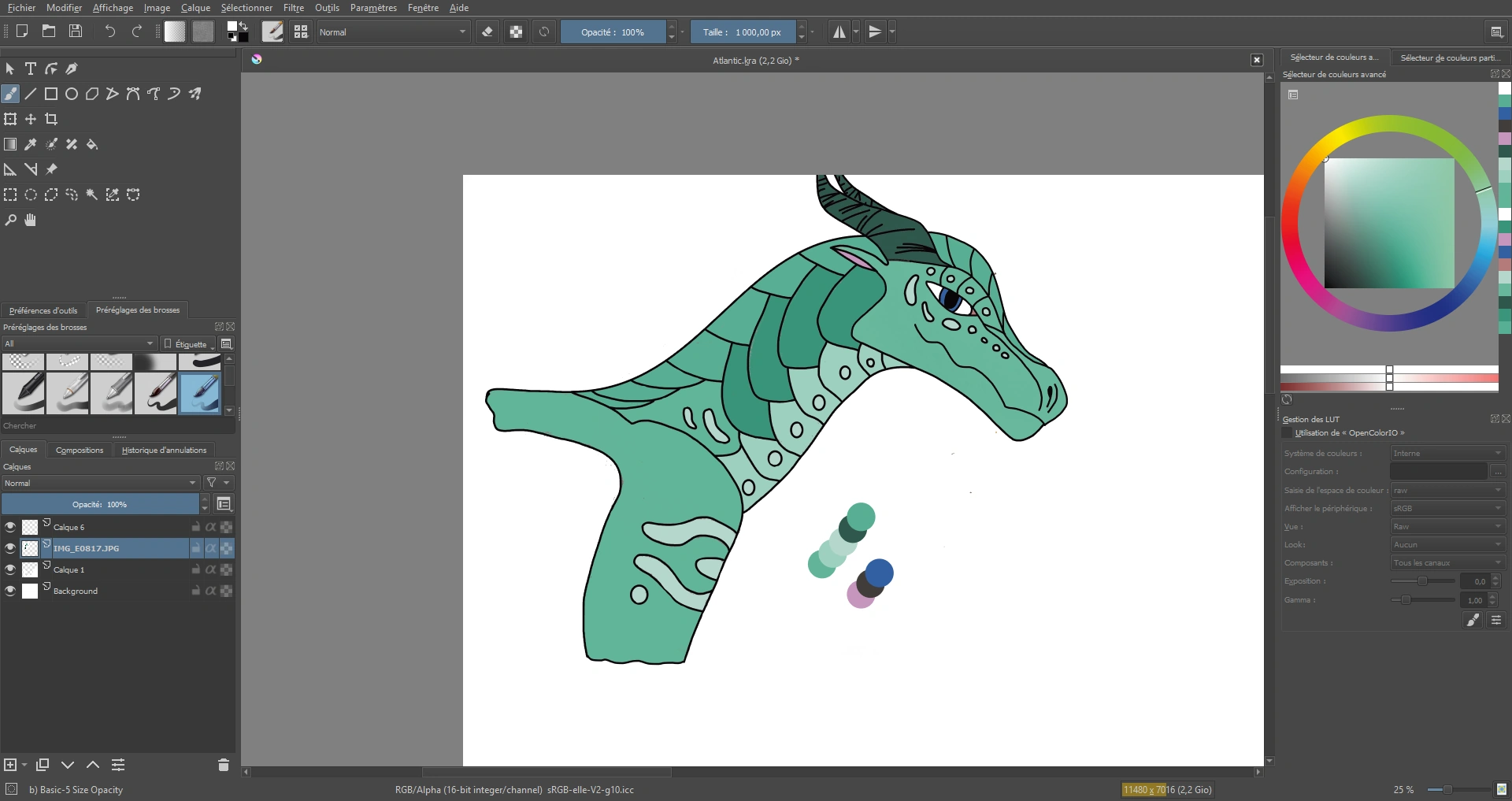Image resolution: width=1512 pixels, height=801 pixels.
Task: Click the horizontal mirror tool icon
Action: (839, 32)
